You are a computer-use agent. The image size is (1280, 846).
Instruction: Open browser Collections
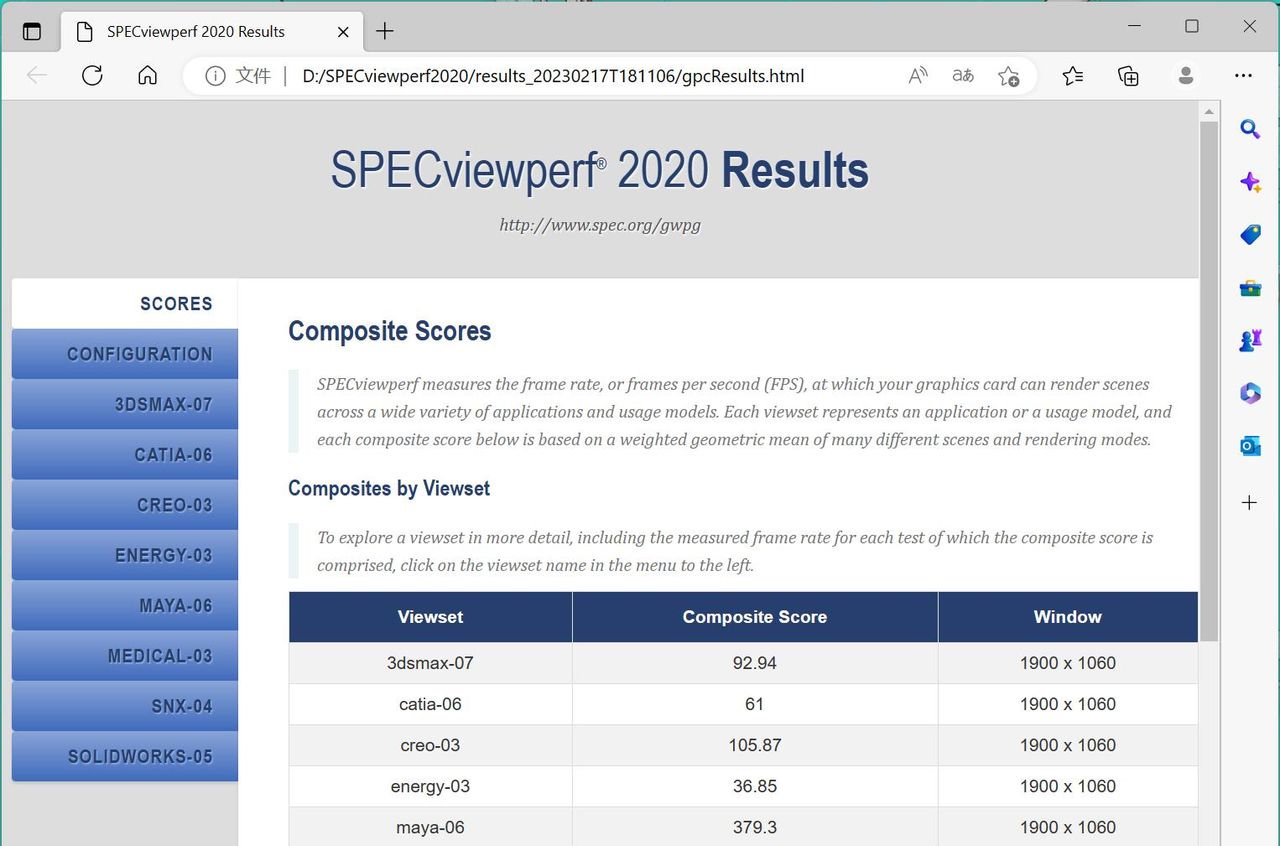tap(1128, 76)
